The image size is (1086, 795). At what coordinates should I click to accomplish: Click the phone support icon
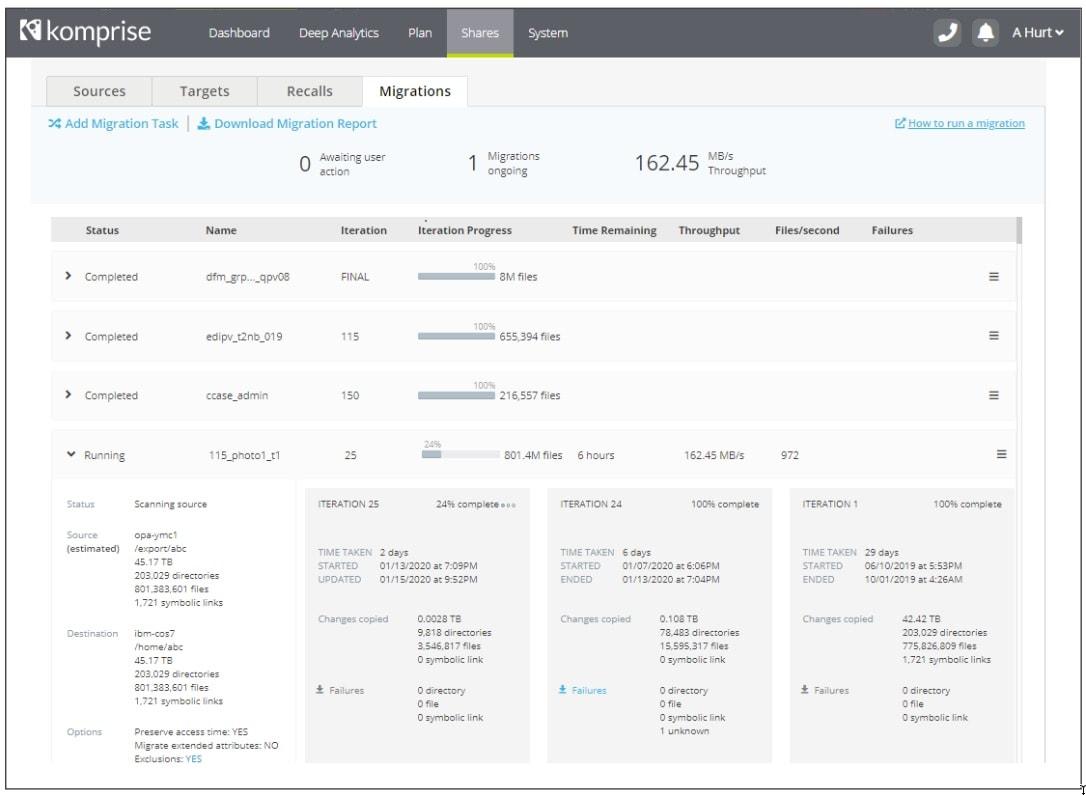pyautogui.click(x=947, y=33)
